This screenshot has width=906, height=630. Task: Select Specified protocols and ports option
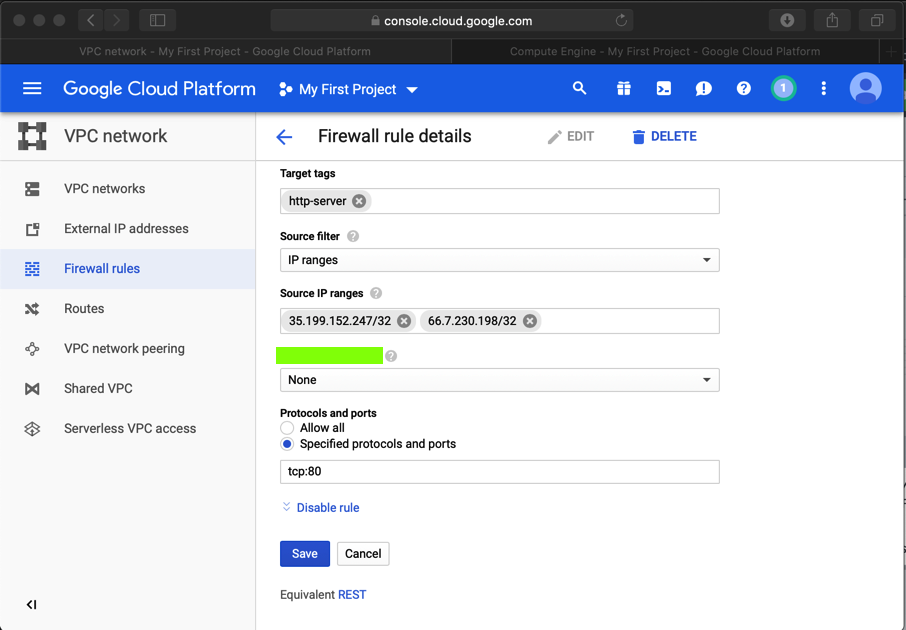click(287, 444)
